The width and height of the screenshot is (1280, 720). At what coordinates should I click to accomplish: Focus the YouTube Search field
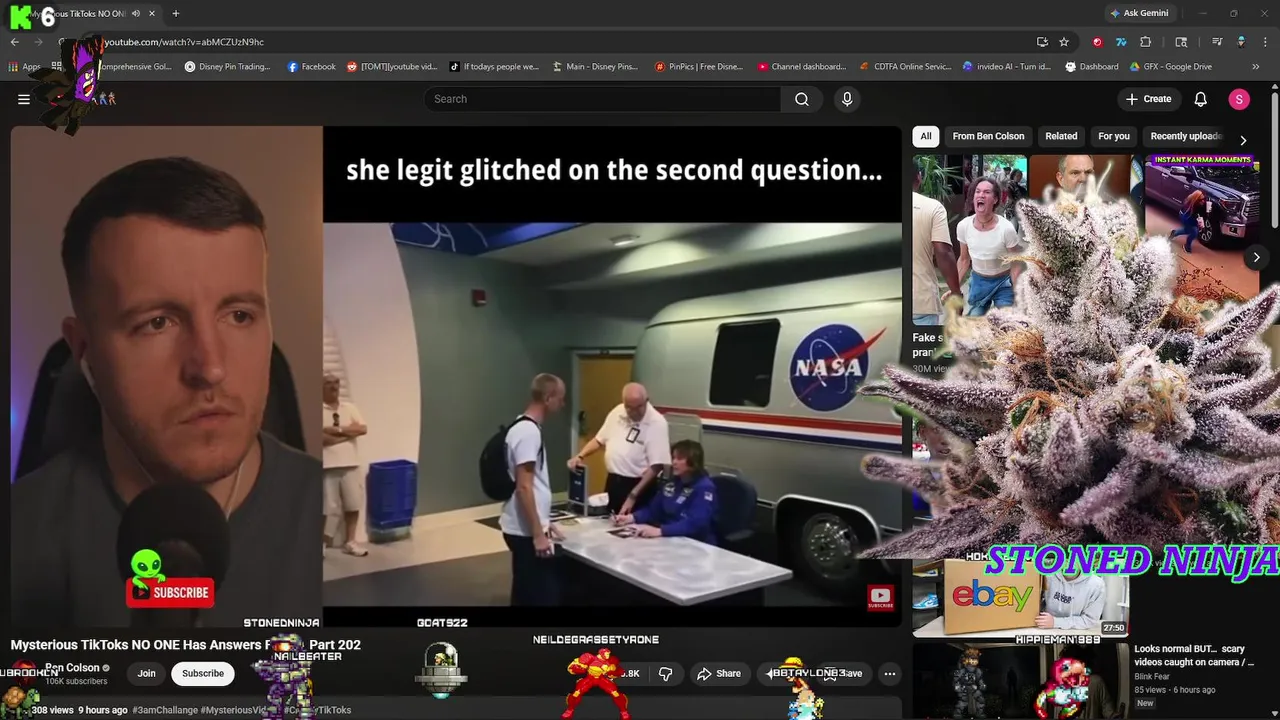(602, 99)
